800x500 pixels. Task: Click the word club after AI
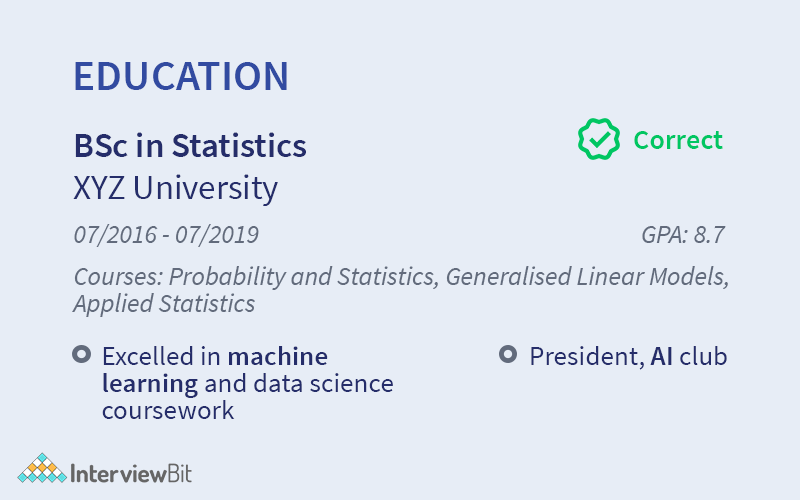click(x=704, y=356)
